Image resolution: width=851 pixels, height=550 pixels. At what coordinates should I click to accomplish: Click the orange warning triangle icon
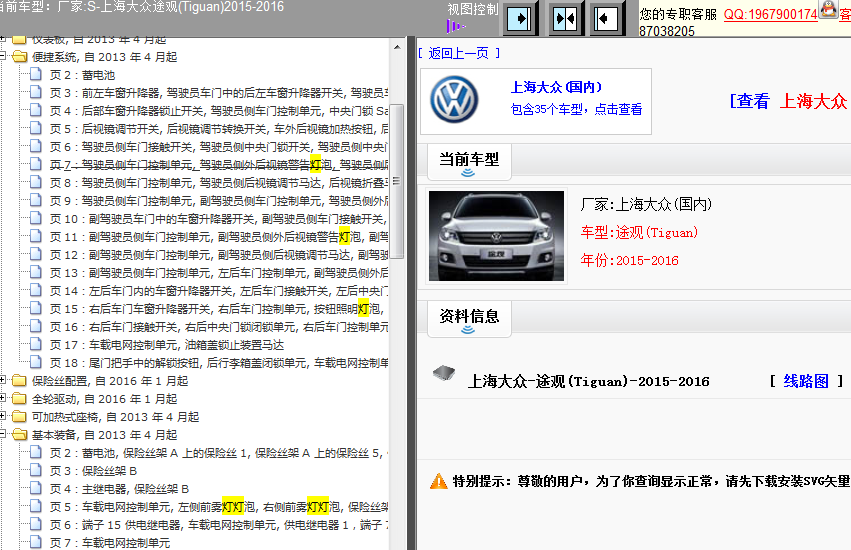[x=438, y=481]
